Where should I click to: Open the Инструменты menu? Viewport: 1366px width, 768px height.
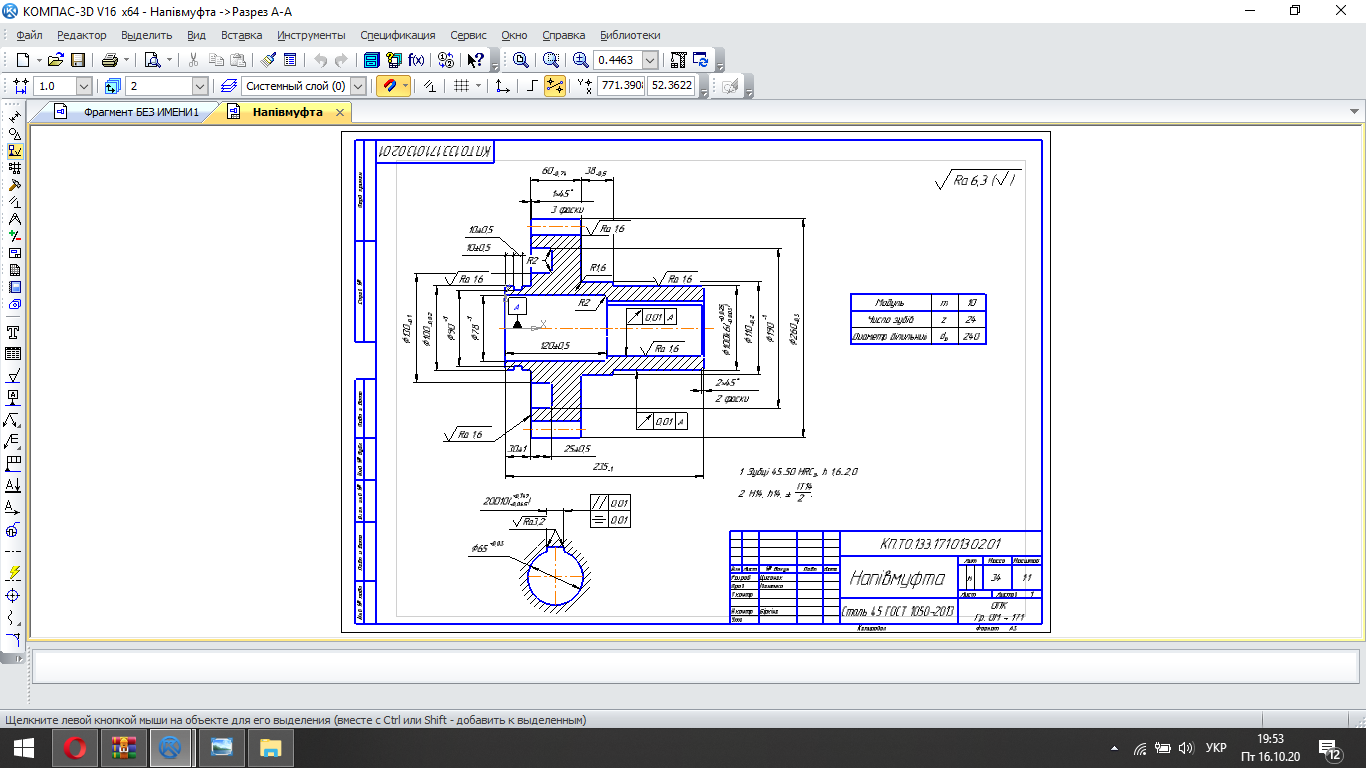[311, 35]
